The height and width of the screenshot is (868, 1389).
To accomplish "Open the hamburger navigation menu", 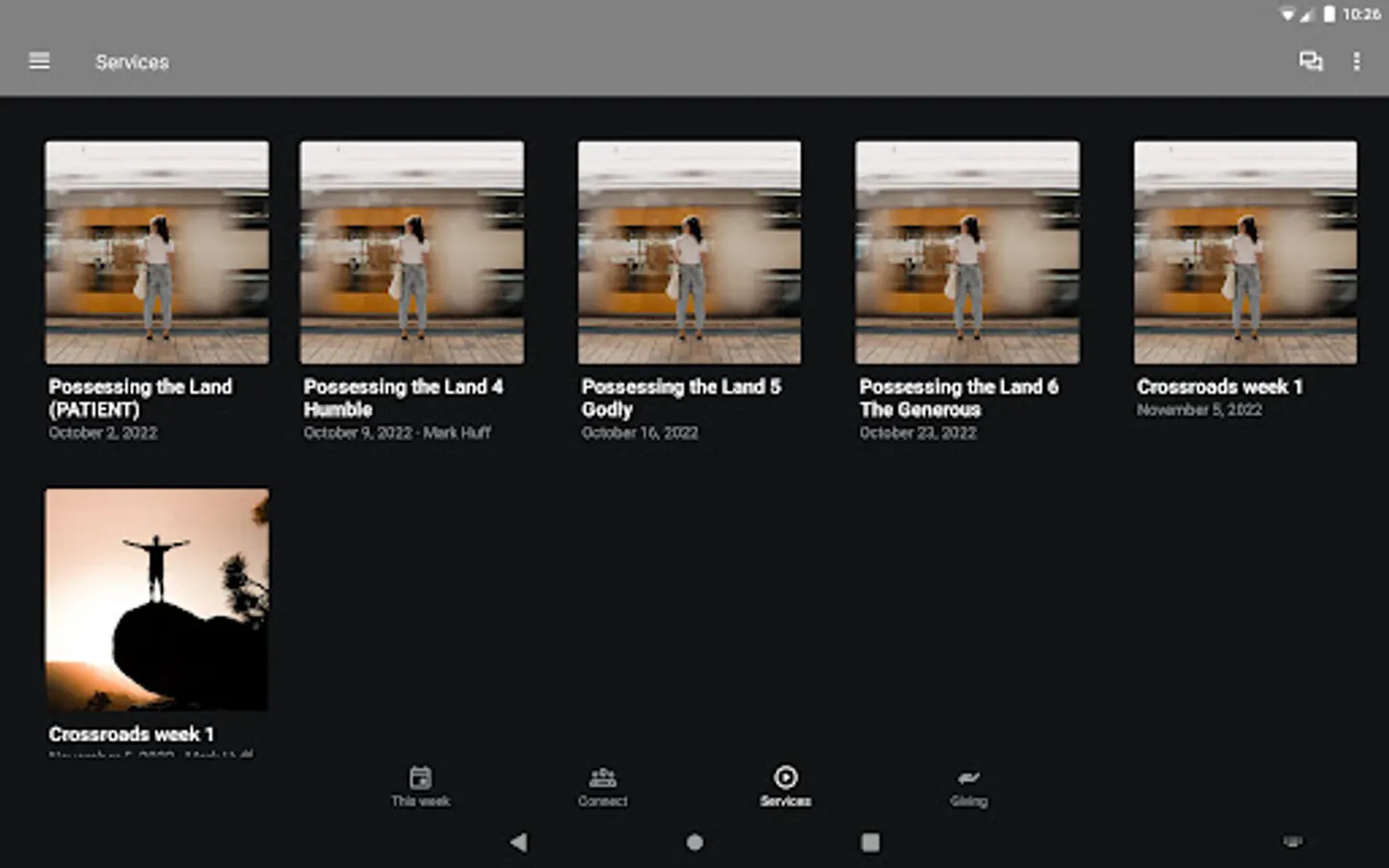I will click(x=40, y=61).
